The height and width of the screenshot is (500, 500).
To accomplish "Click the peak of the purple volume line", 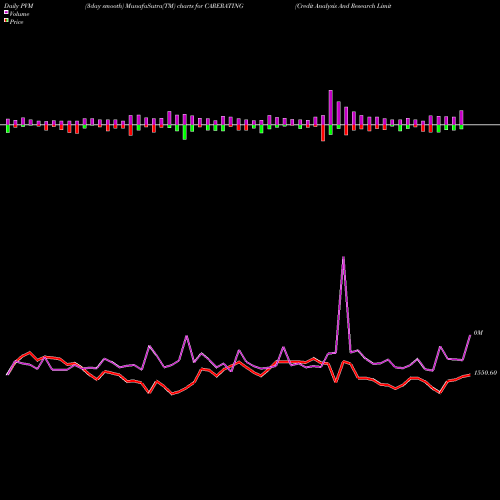I will click(x=343, y=257).
